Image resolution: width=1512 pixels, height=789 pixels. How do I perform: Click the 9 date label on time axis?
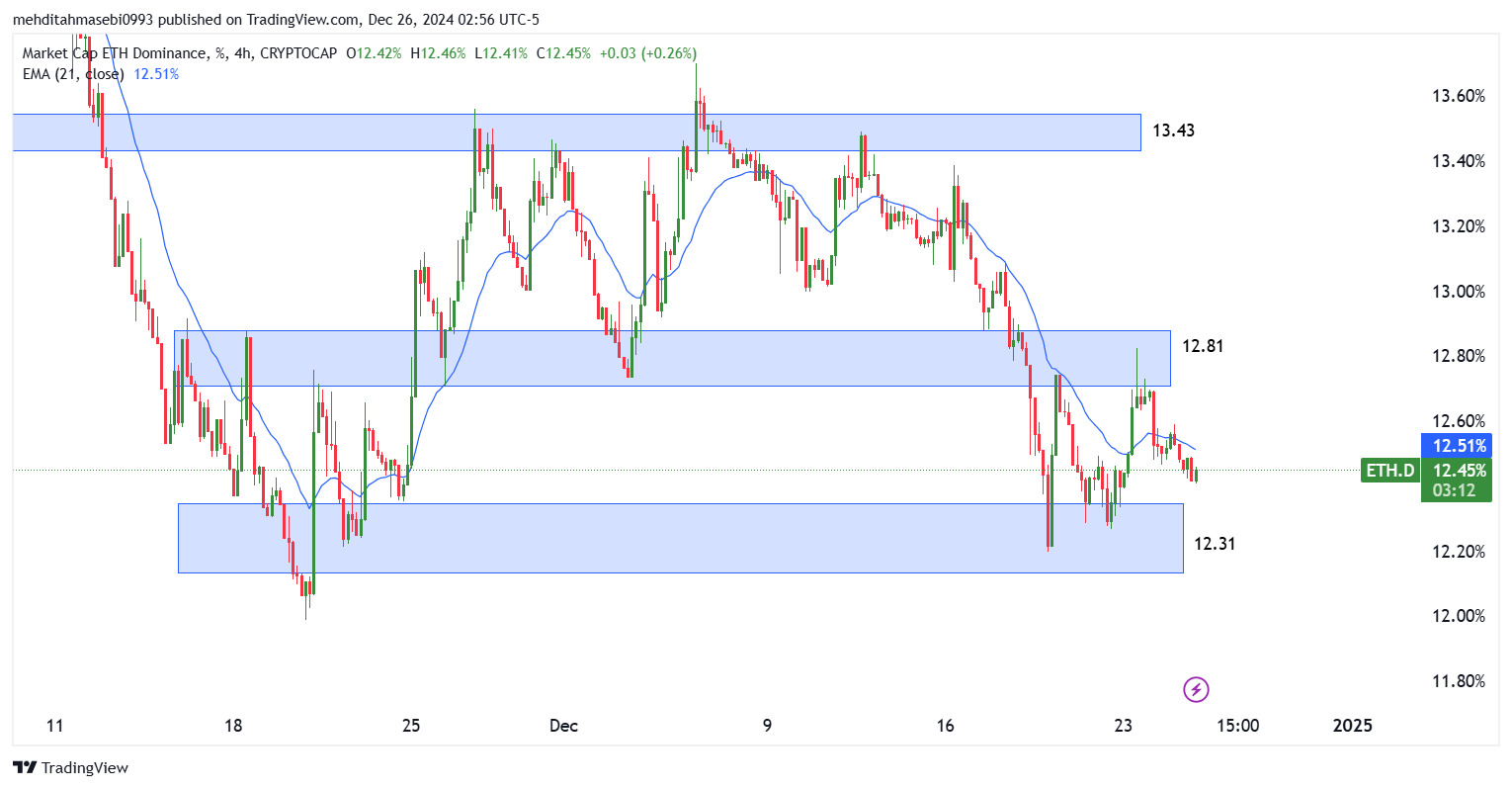point(767,726)
